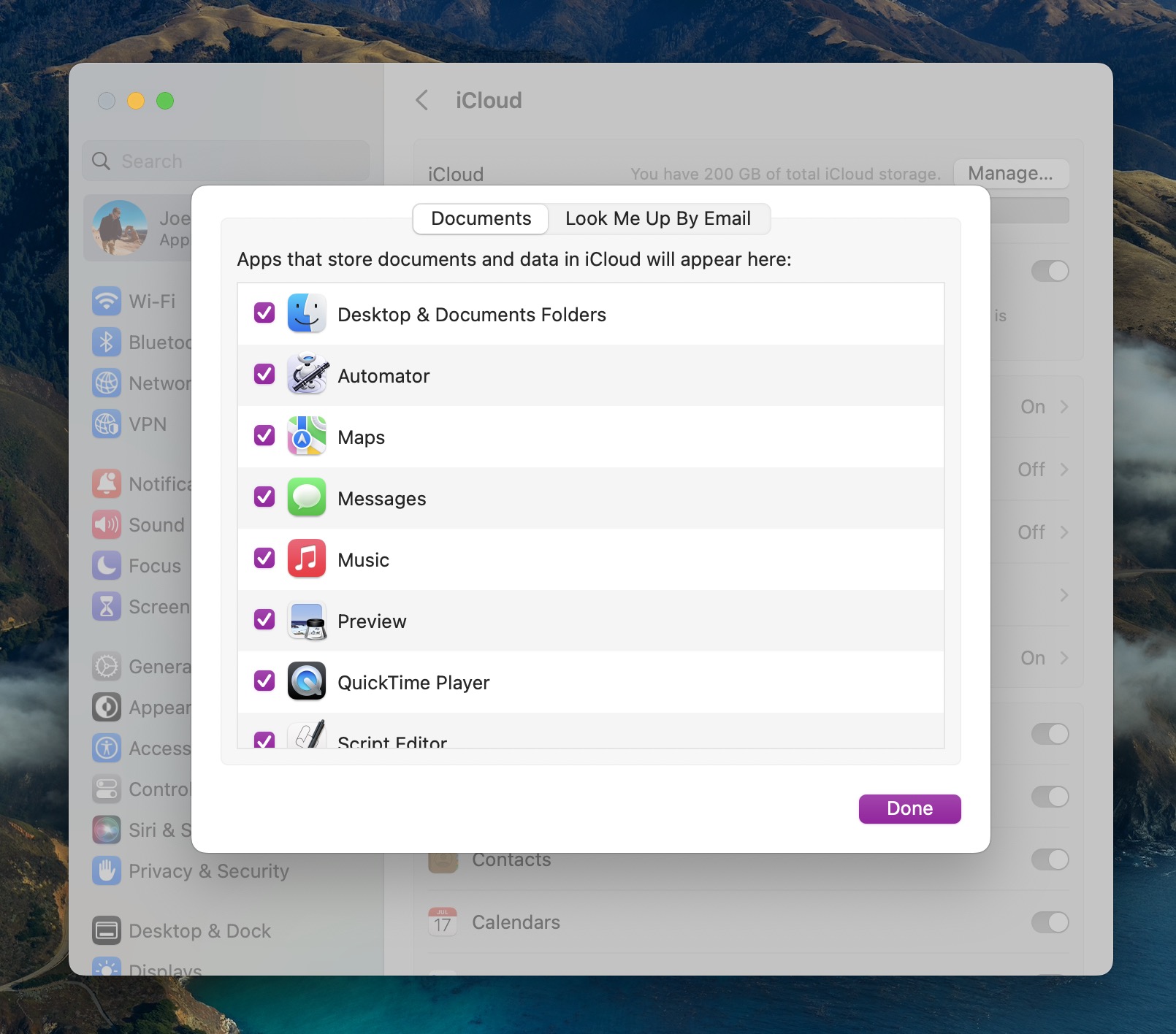1176x1034 pixels.
Task: Uncheck the QuickTime Player checkbox
Action: (x=264, y=681)
